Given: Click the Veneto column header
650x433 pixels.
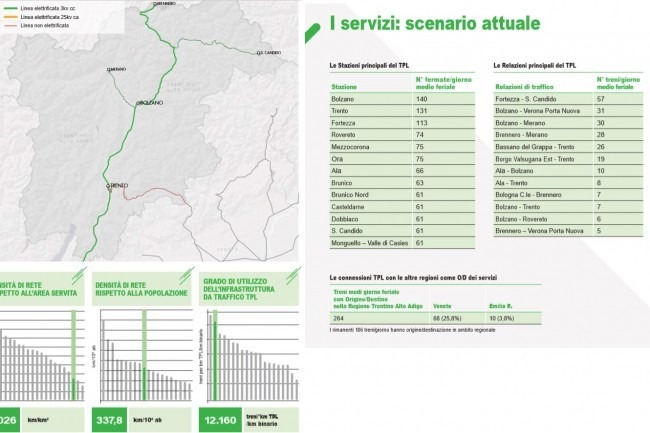Looking at the screenshot, I should [x=442, y=306].
